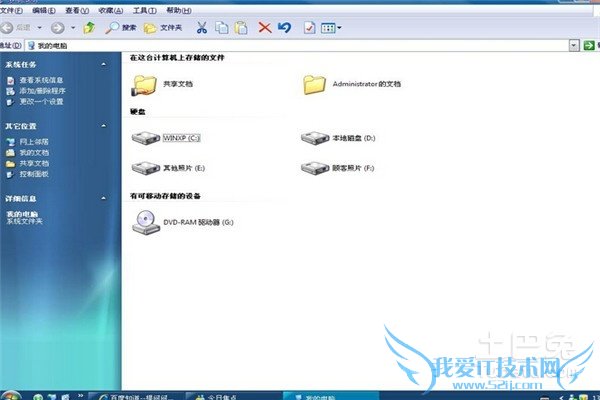Select the 其他照片 (E:) drive icon
This screenshot has width=600, height=400.
pos(145,168)
